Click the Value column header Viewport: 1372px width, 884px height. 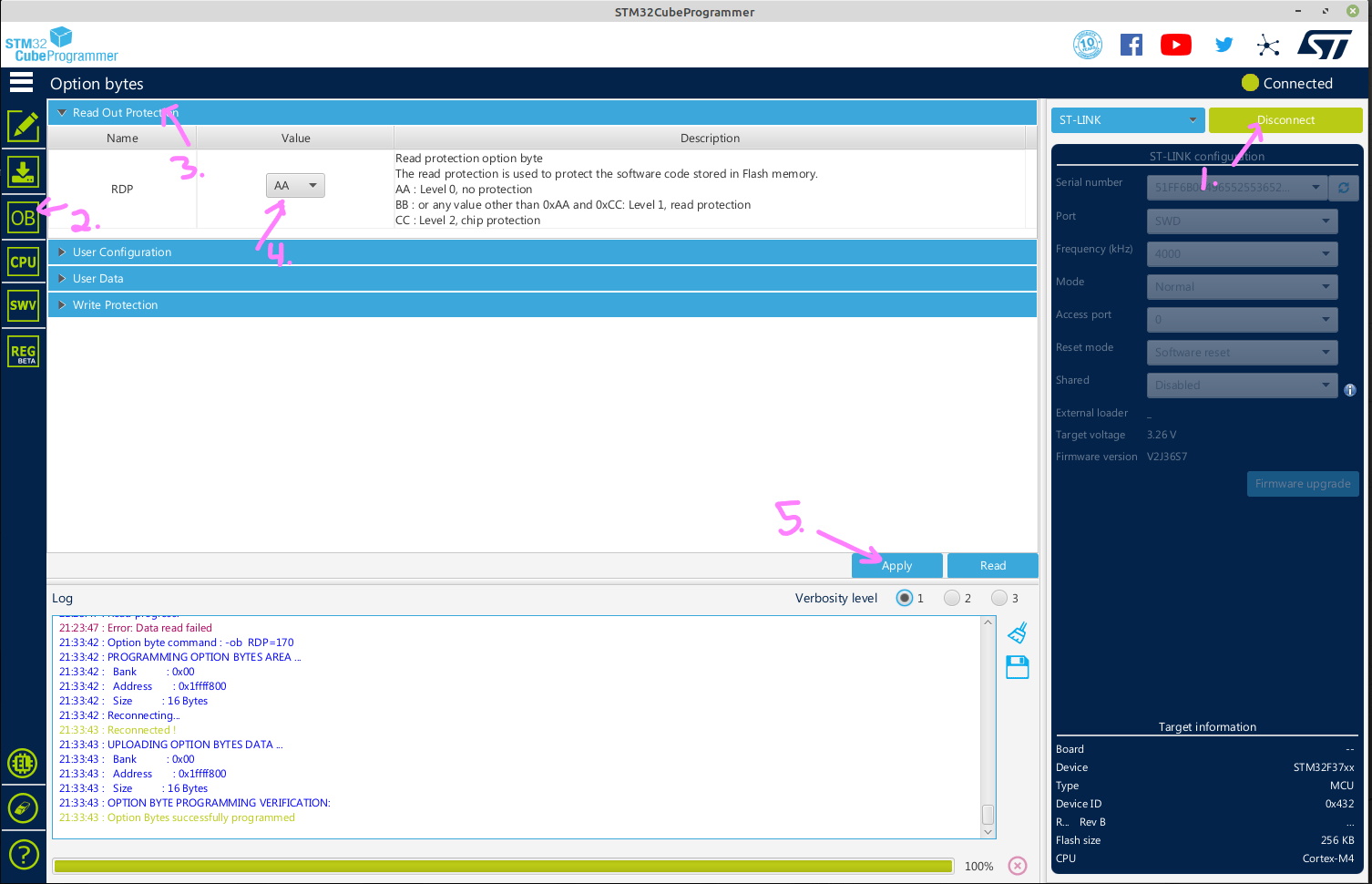coord(295,139)
